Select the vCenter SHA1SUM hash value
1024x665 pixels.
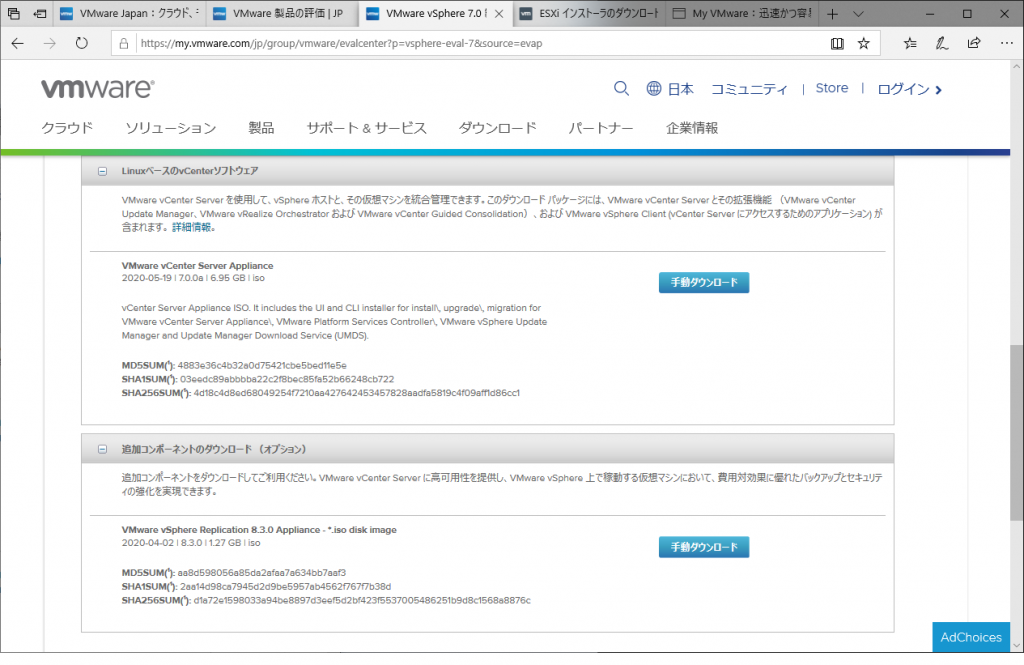[287, 379]
